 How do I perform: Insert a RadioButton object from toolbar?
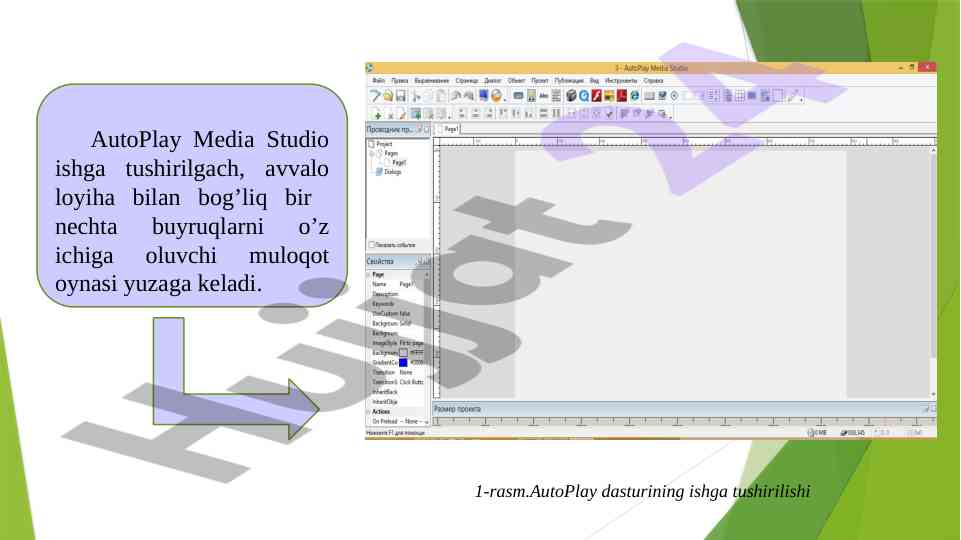(x=675, y=96)
